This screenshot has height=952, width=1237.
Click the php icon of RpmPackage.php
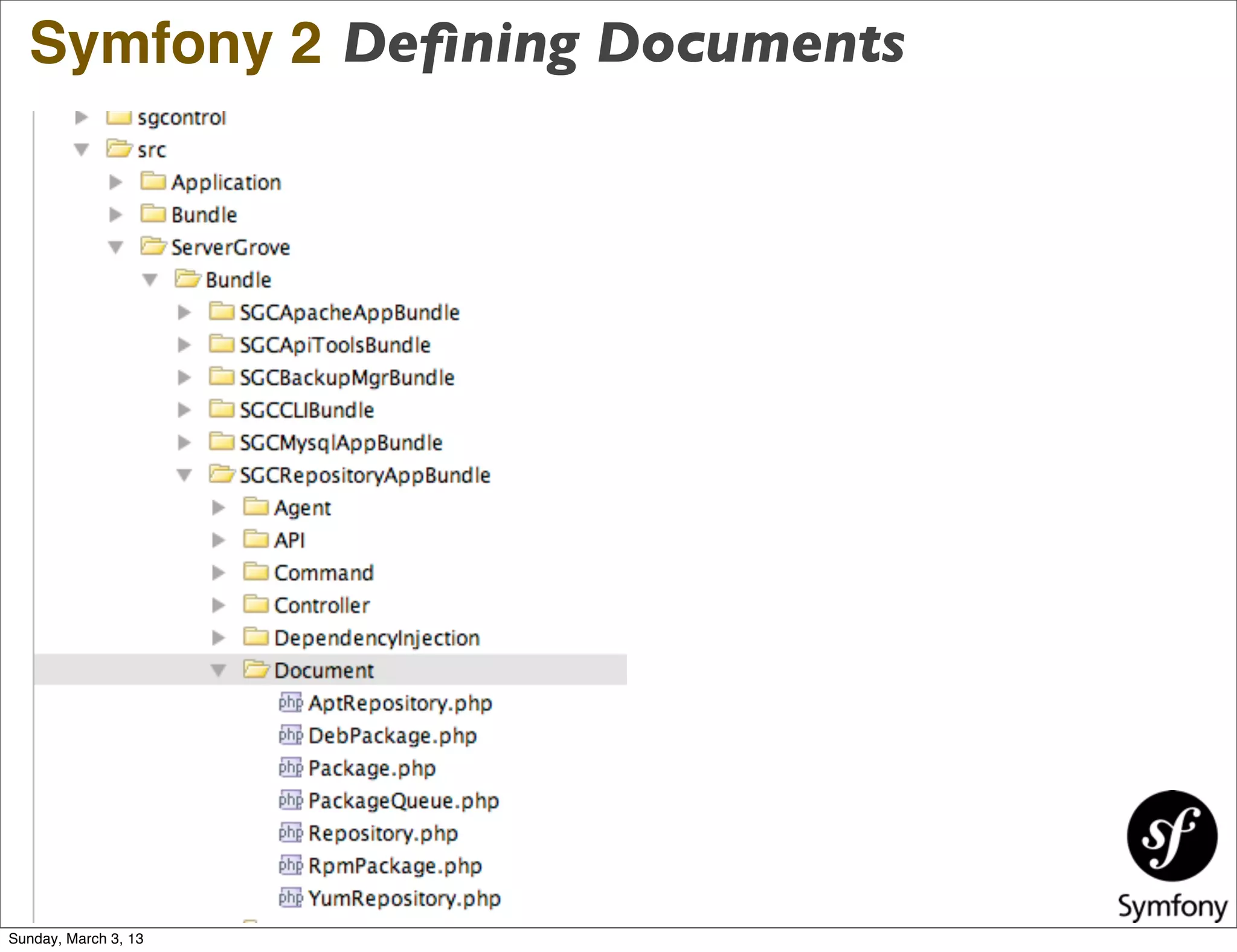(291, 866)
